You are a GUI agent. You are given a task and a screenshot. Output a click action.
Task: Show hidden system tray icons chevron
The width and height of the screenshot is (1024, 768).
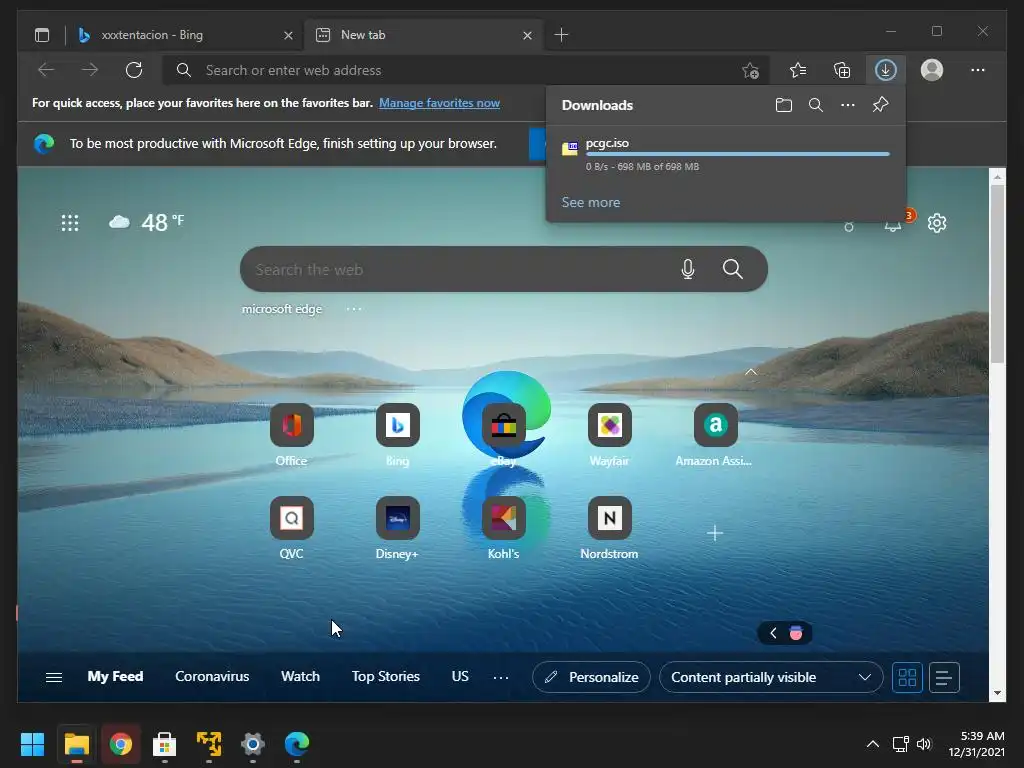coord(872,744)
